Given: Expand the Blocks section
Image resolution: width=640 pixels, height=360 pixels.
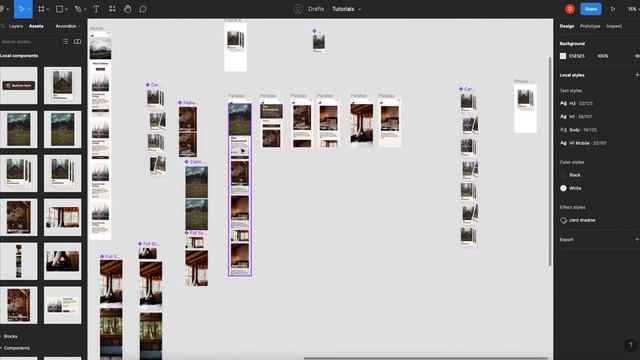Looking at the screenshot, I should coord(9,336).
